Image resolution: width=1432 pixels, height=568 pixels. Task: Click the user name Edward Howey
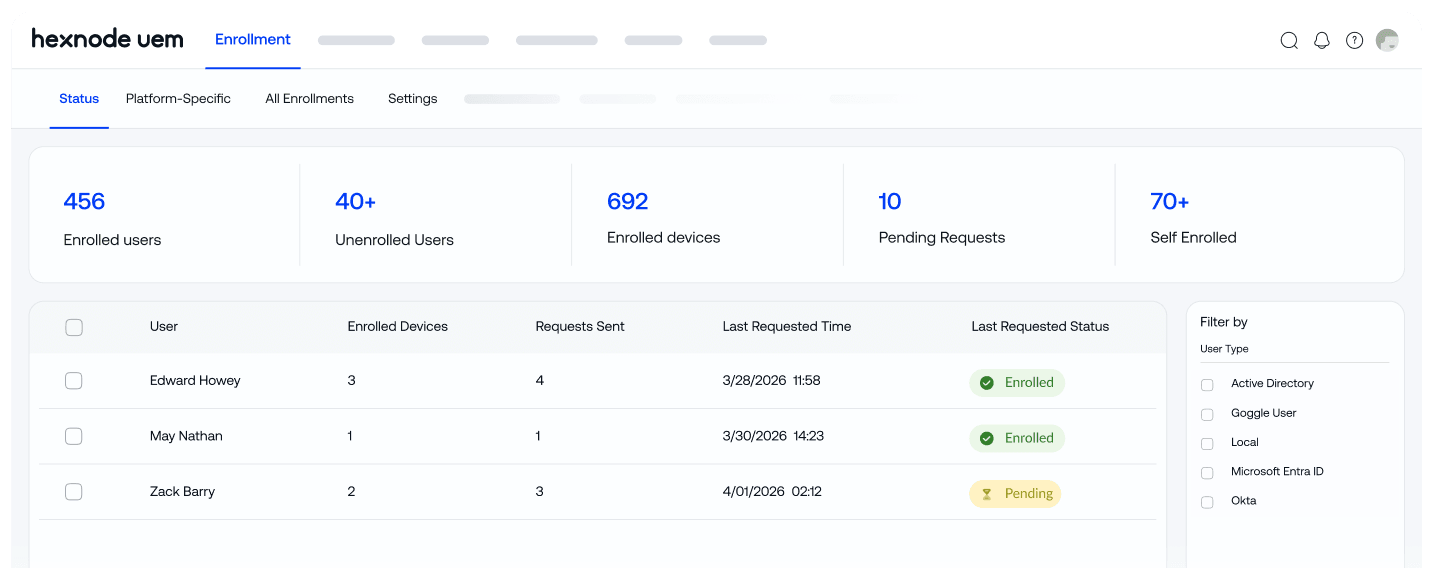(195, 380)
